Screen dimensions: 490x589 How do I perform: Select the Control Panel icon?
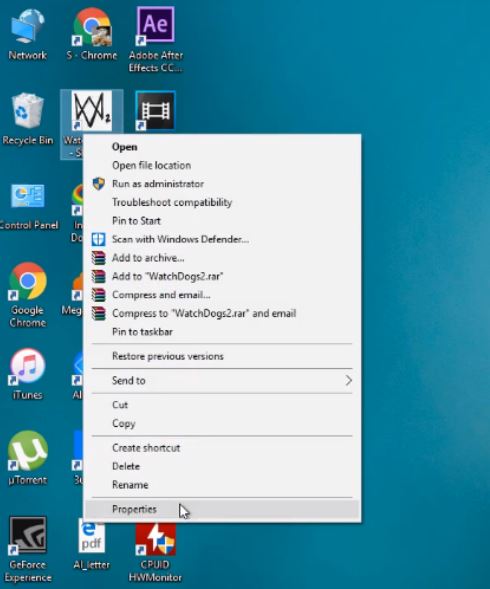(x=27, y=196)
